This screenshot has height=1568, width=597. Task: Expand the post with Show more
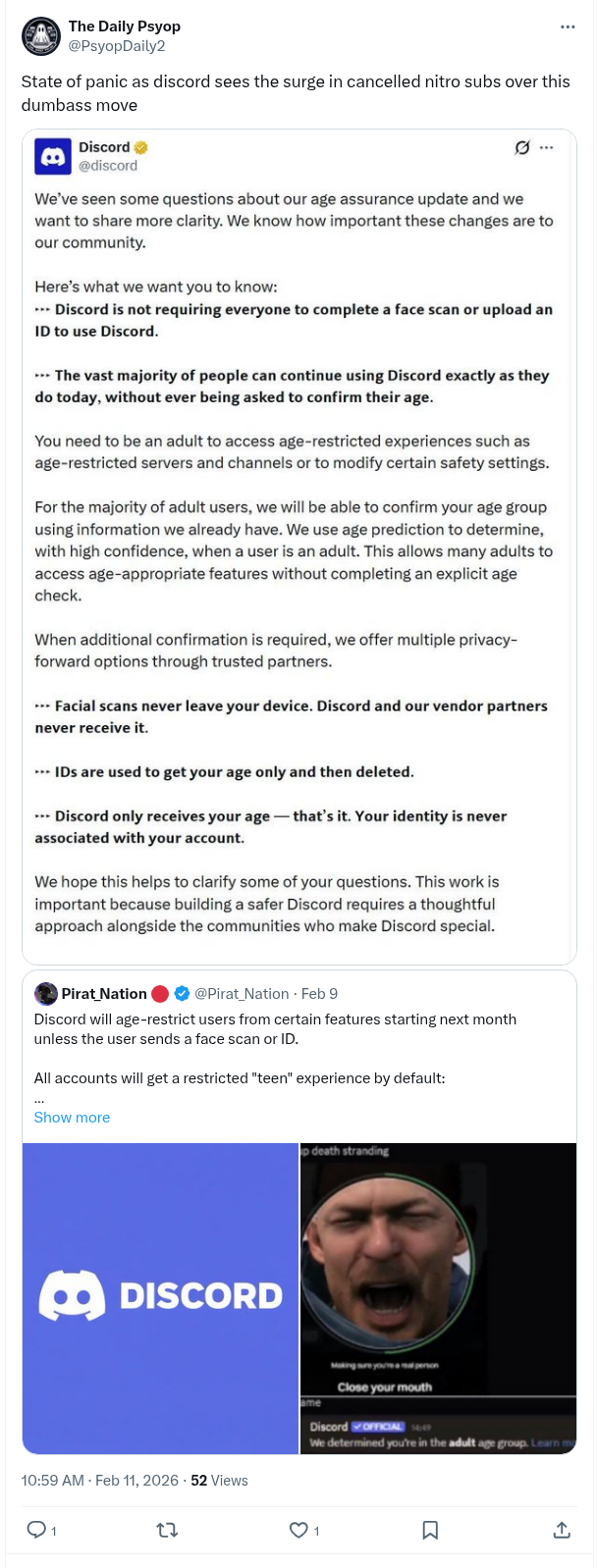tap(72, 1118)
